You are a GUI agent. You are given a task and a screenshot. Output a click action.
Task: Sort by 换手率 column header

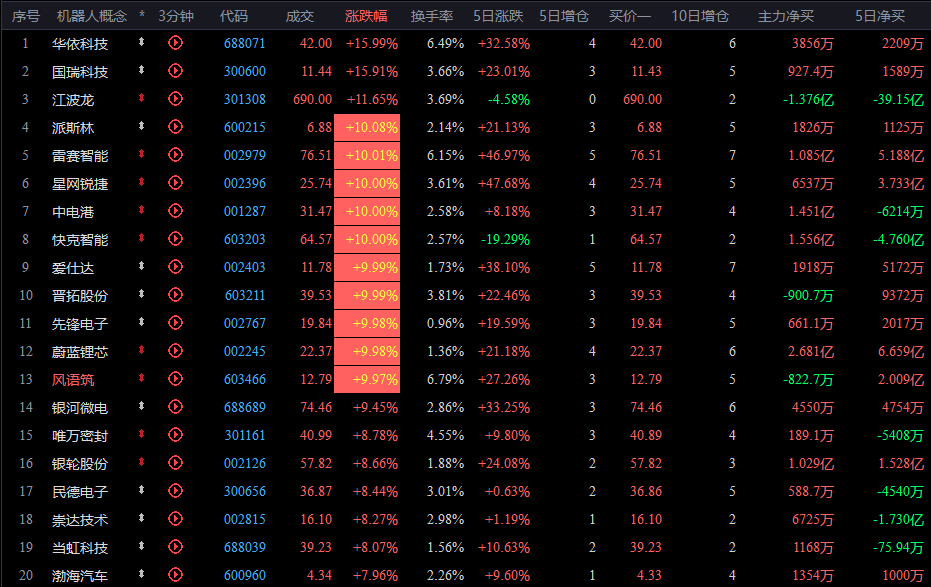click(x=432, y=16)
